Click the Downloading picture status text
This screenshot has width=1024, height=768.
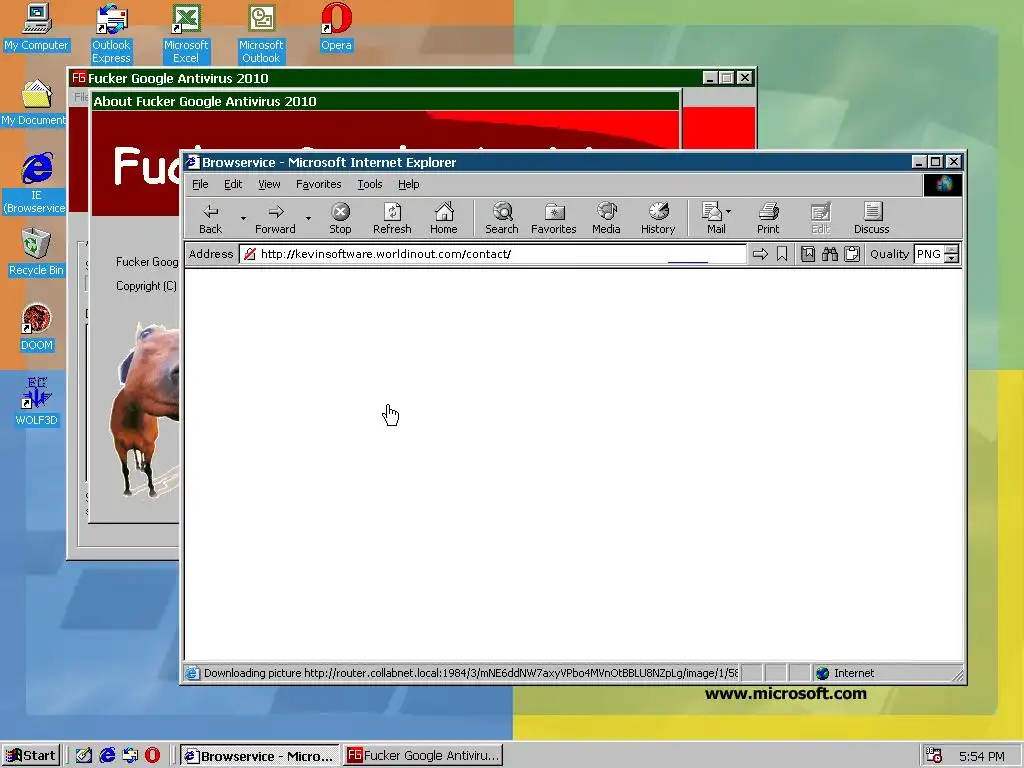coord(470,673)
